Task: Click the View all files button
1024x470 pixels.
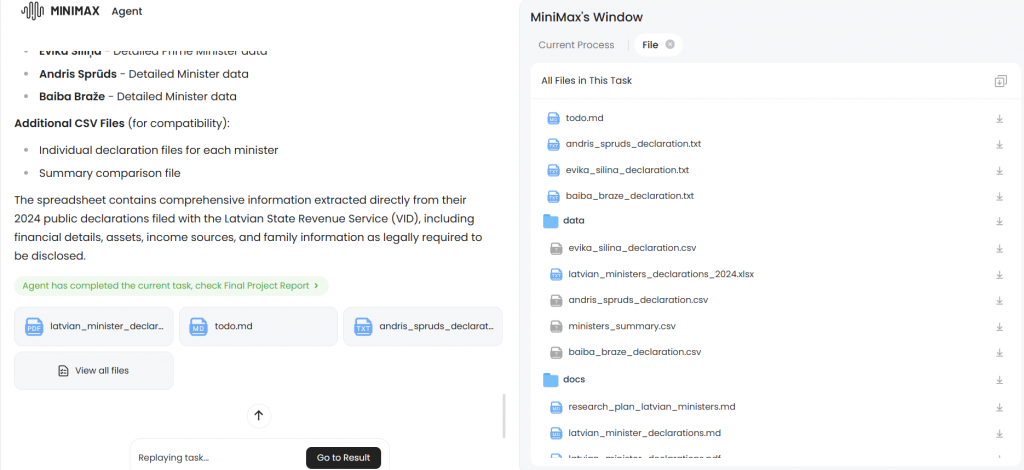Action: pos(94,371)
